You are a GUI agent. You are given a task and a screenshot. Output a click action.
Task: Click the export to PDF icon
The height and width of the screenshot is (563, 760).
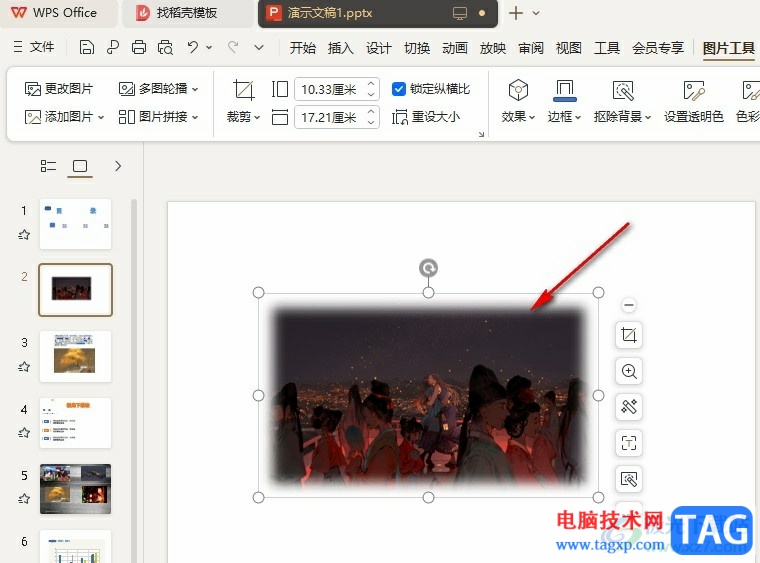click(112, 47)
